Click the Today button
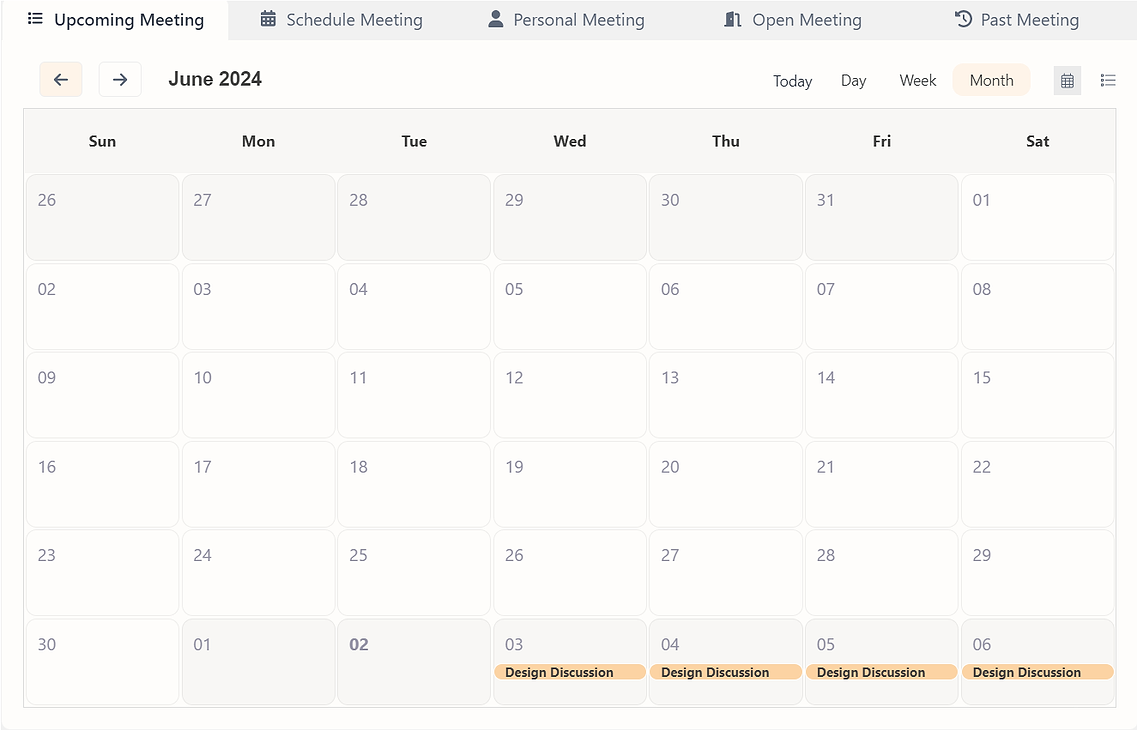This screenshot has height=730, width=1137. coord(792,80)
